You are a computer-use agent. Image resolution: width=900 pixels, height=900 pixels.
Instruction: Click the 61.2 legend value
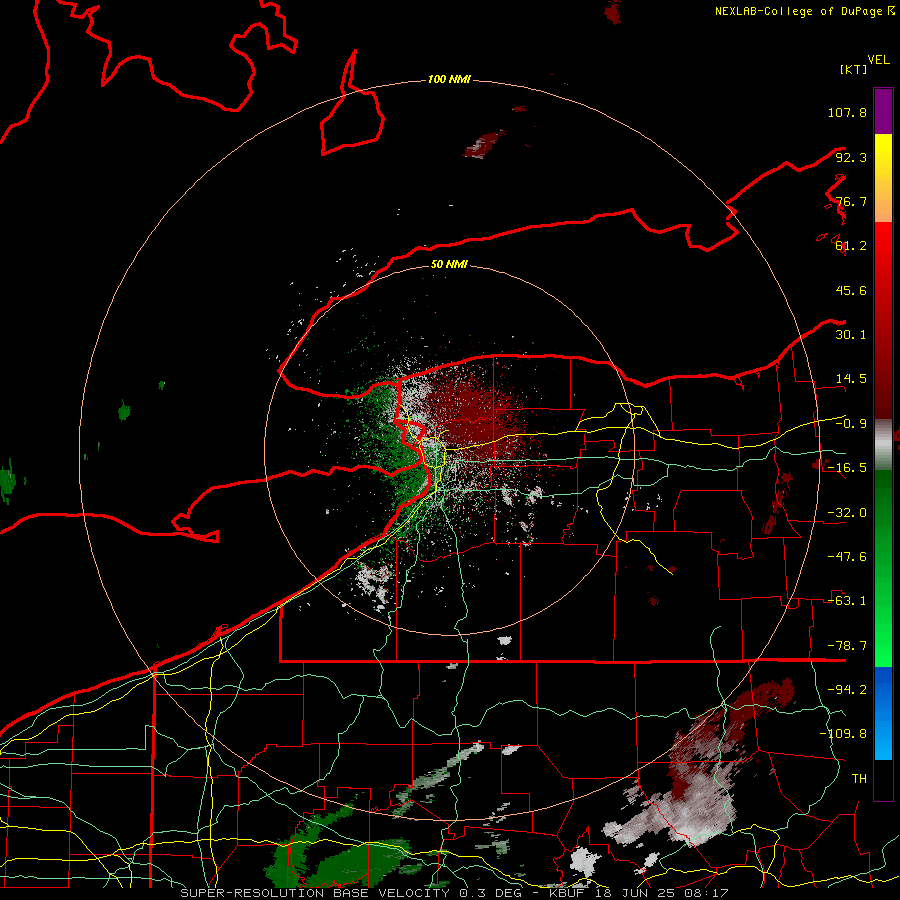coord(851,246)
